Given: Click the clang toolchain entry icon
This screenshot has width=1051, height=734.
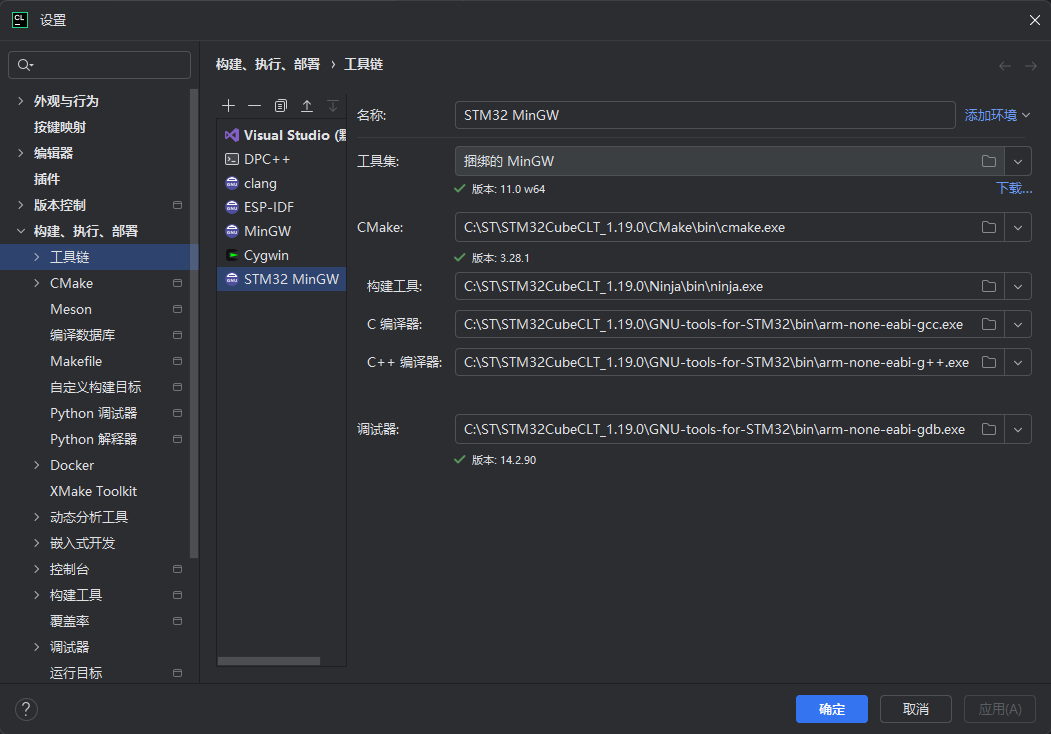Looking at the screenshot, I should [231, 182].
